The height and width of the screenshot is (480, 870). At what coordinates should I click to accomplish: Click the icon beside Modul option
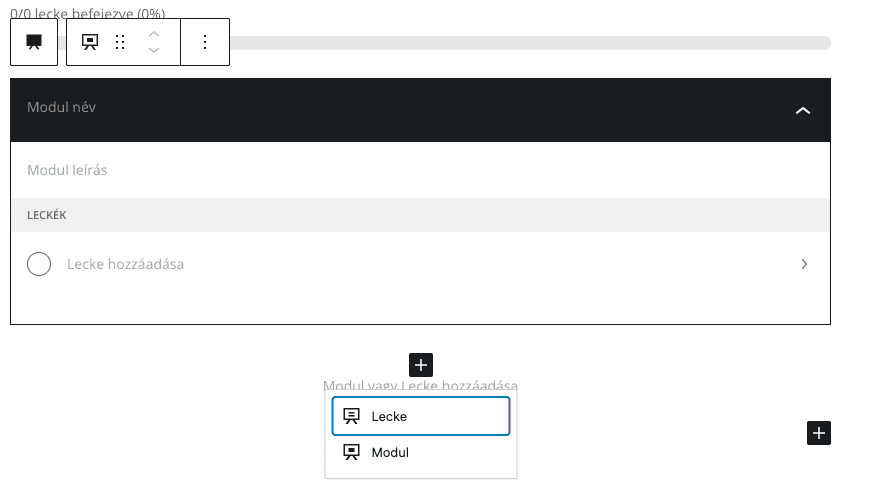(x=351, y=452)
